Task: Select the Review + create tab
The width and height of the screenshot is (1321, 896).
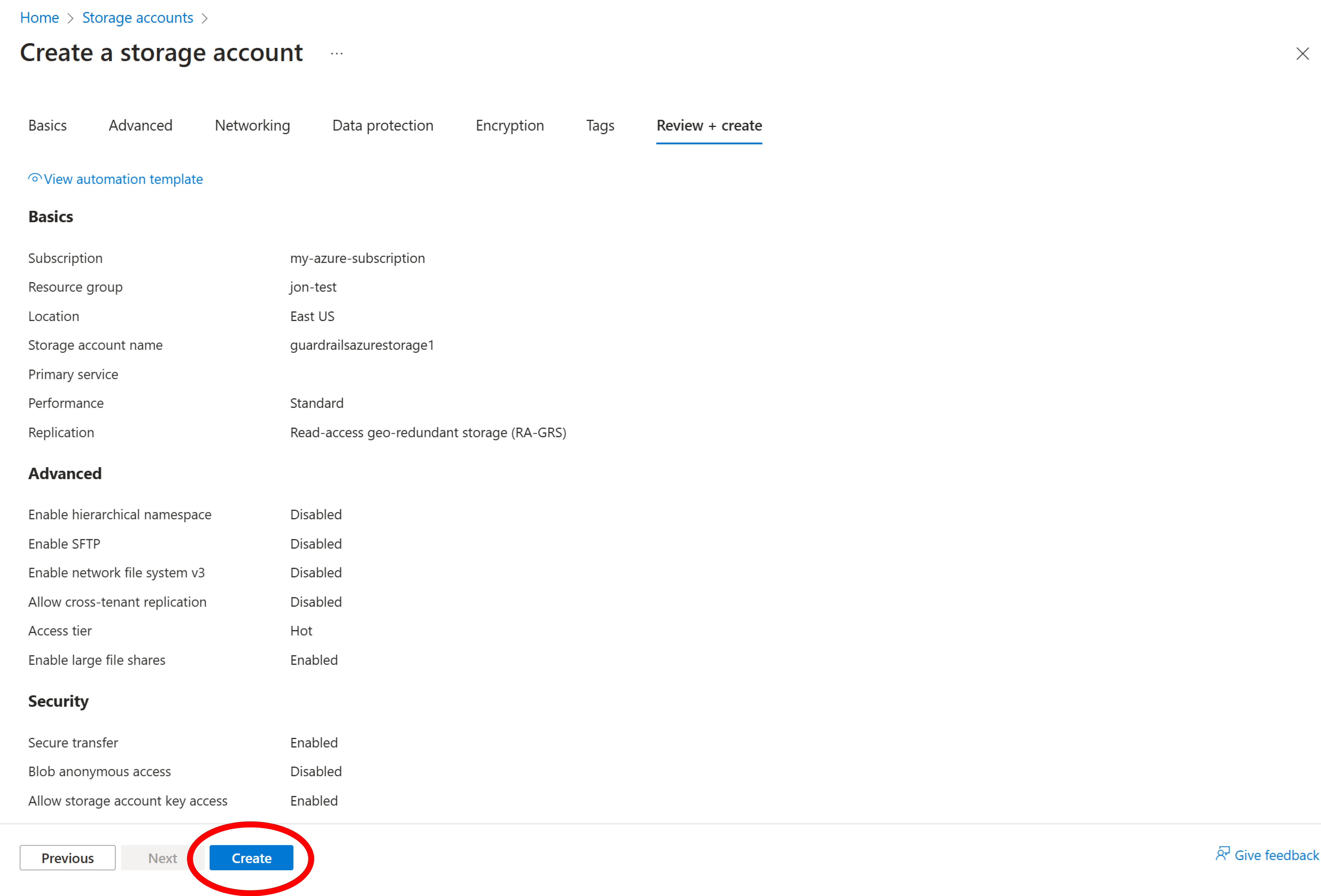Action: pyautogui.click(x=709, y=126)
